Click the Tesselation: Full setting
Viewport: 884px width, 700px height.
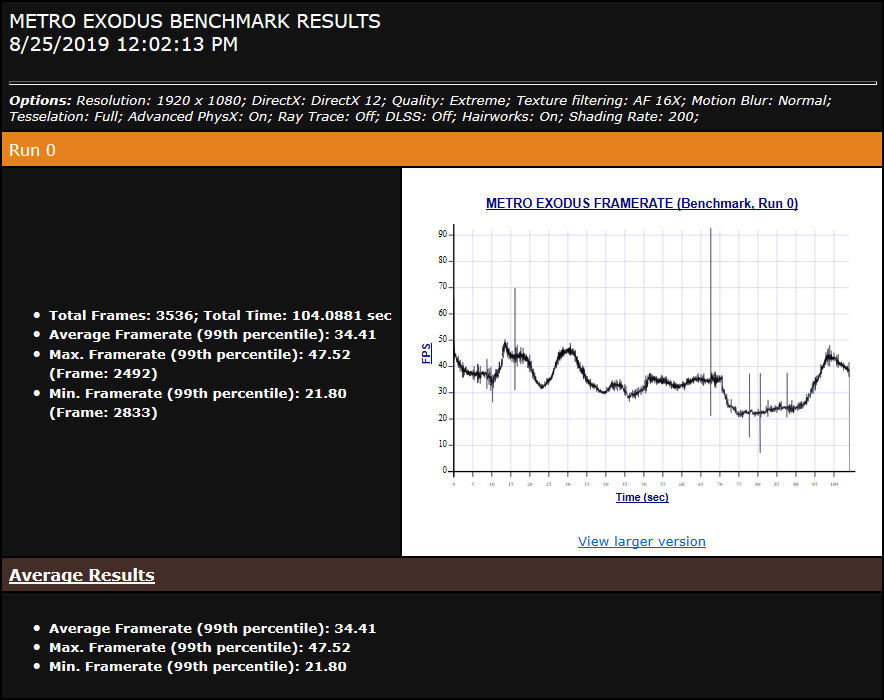(66, 117)
